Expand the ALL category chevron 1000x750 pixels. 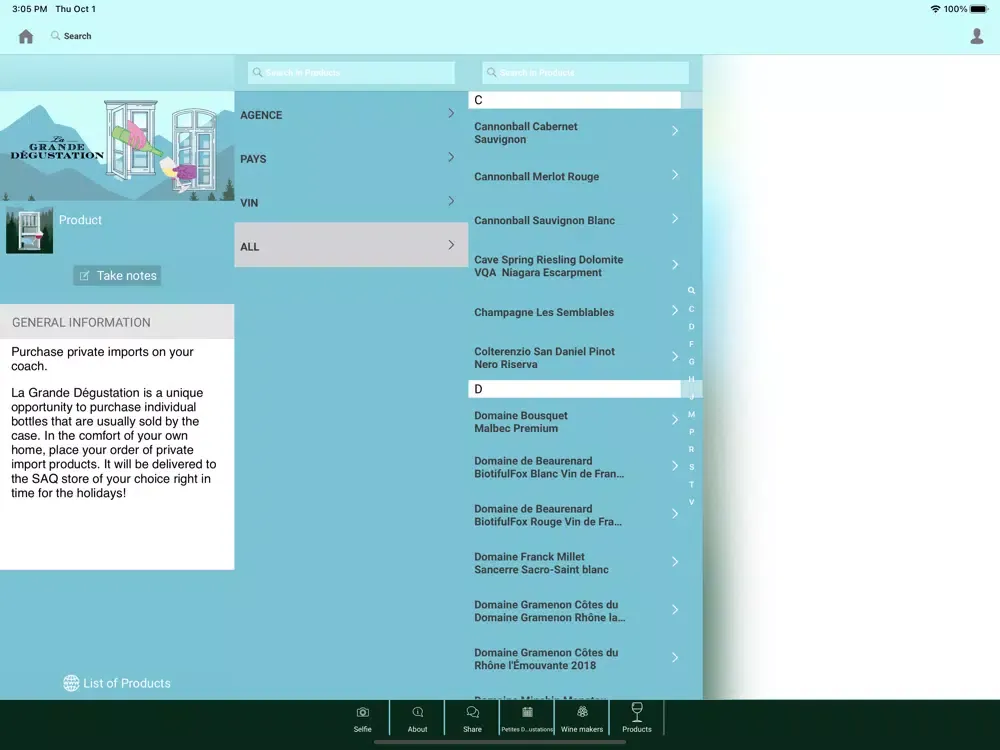coord(451,245)
